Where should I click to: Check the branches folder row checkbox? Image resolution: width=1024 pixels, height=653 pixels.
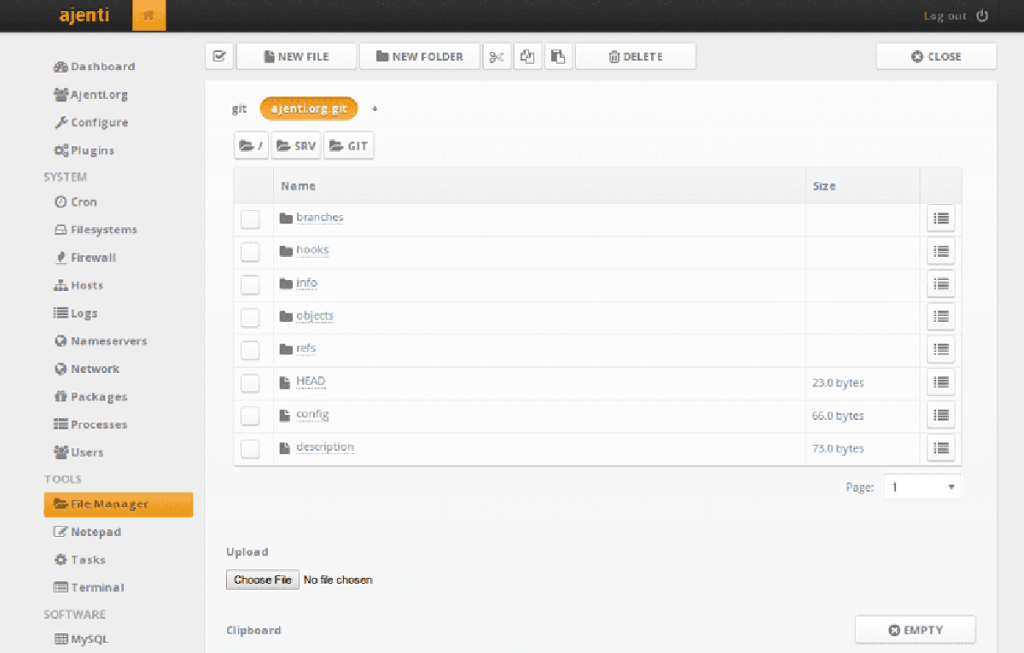[x=250, y=218]
